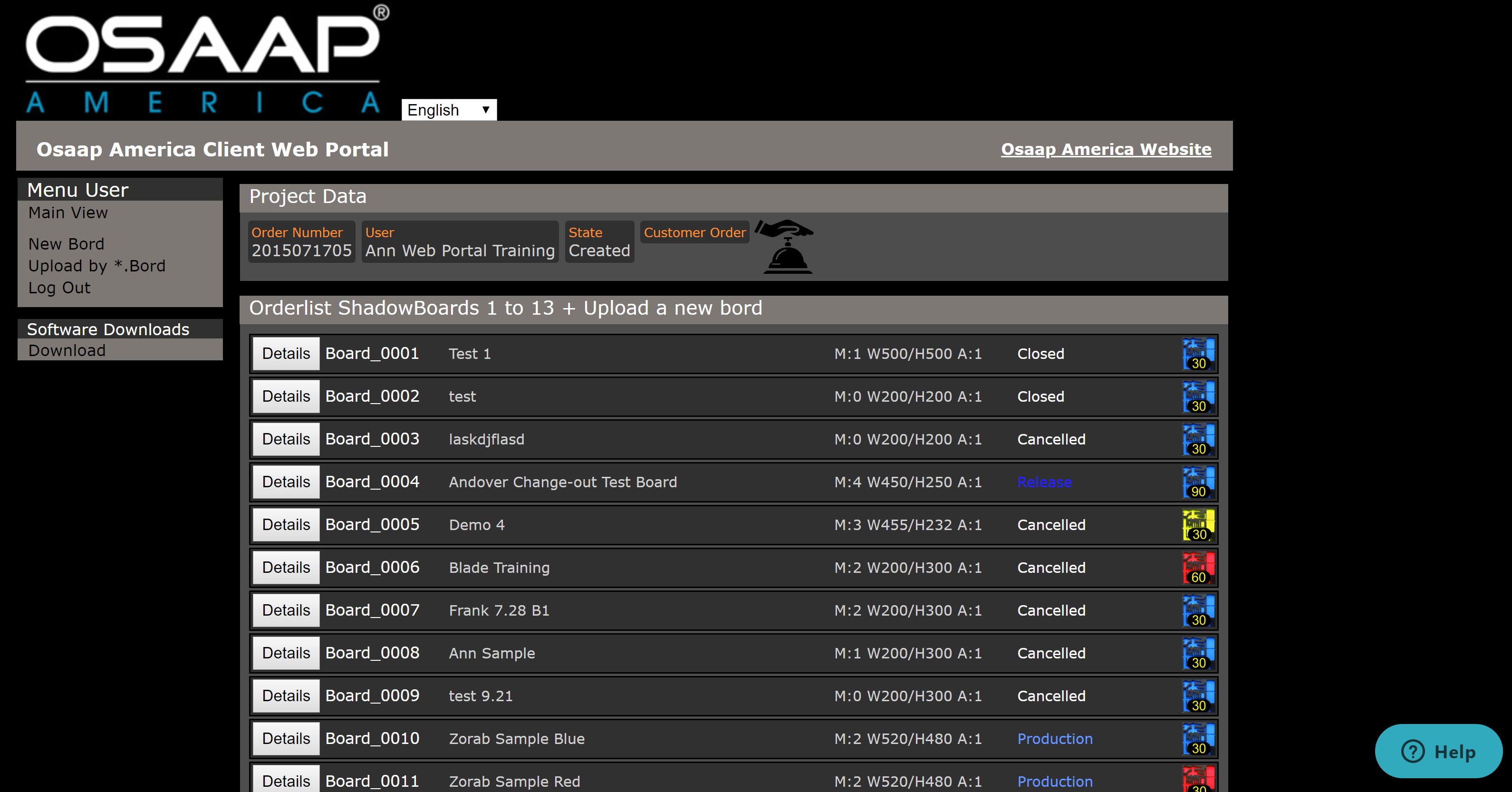Click user name Ann Web Portal Training

(460, 251)
